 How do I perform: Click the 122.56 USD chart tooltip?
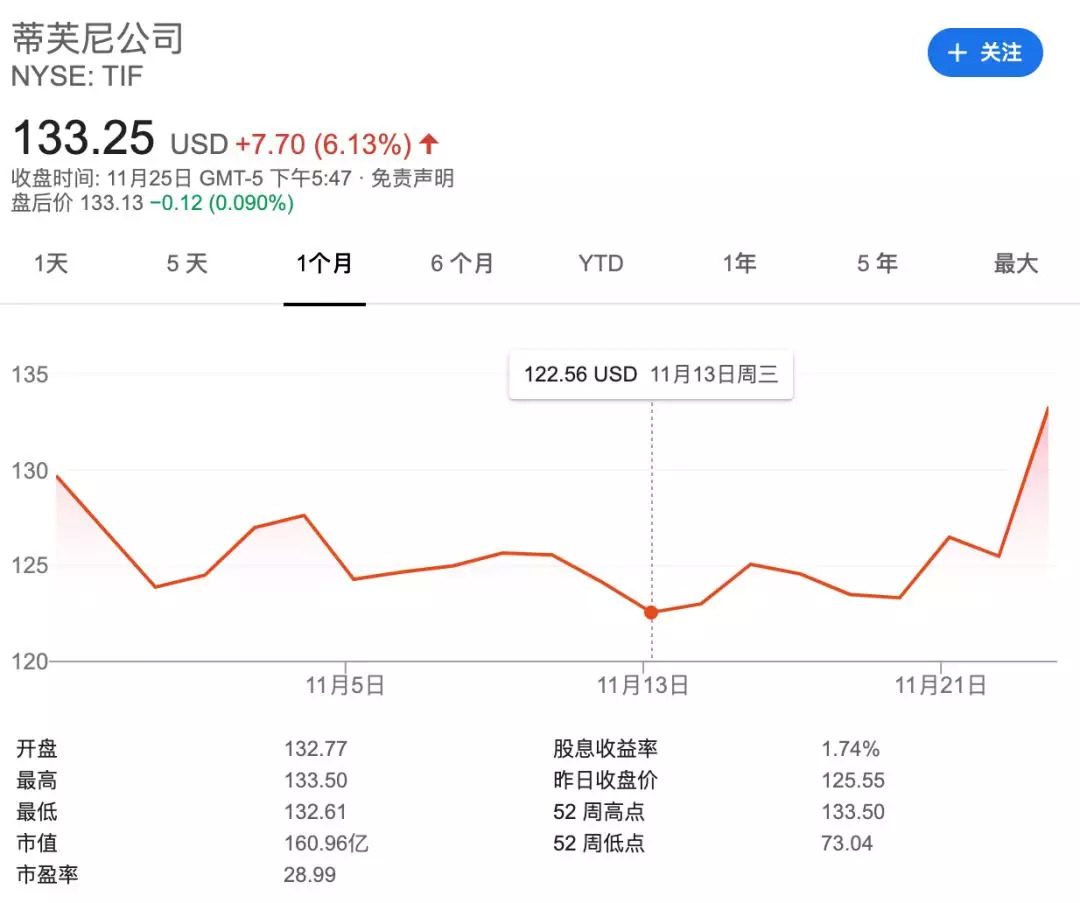click(650, 375)
